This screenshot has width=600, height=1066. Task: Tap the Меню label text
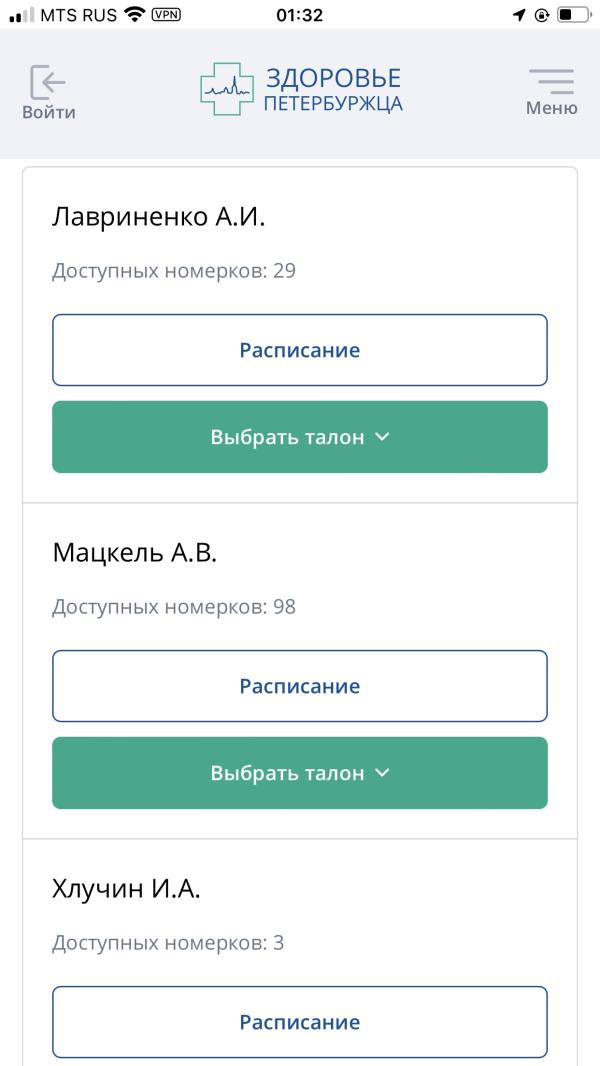(x=551, y=107)
